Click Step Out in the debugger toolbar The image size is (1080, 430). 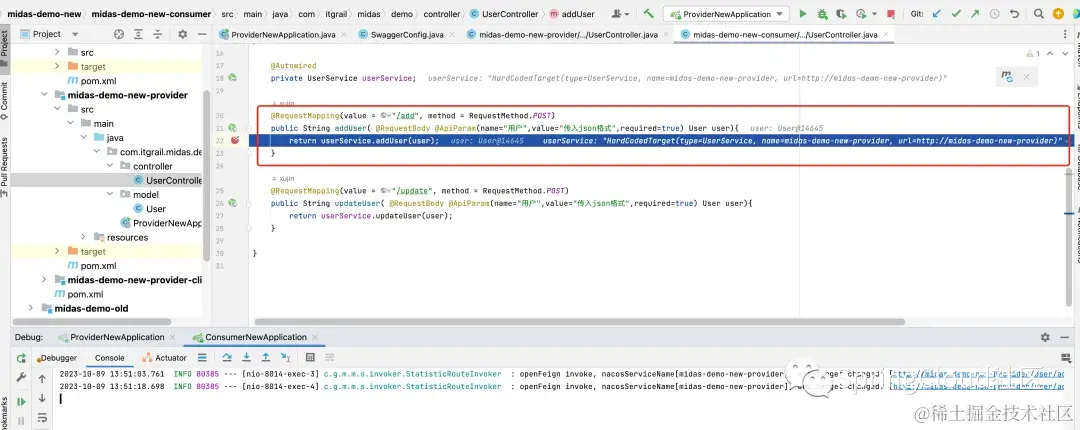tap(266, 357)
